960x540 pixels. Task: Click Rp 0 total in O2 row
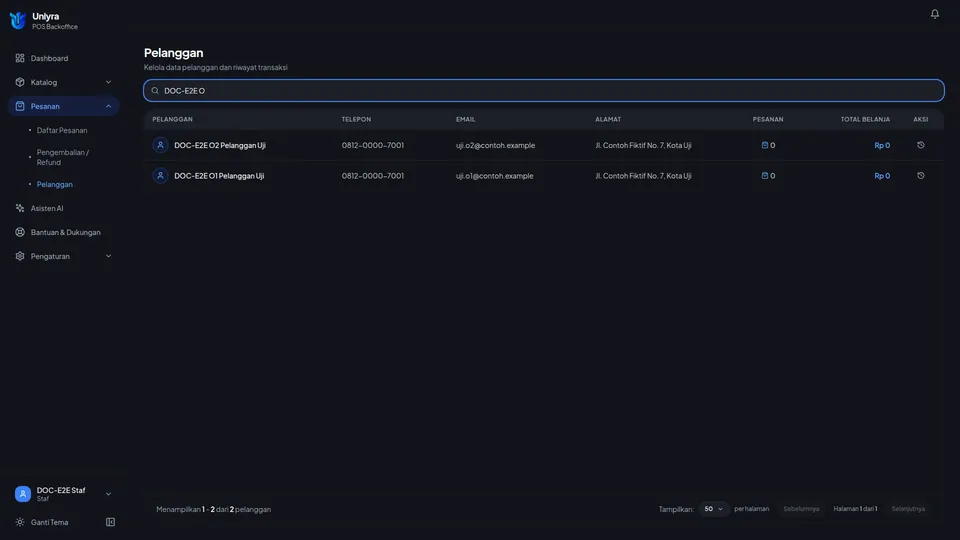tap(882, 145)
